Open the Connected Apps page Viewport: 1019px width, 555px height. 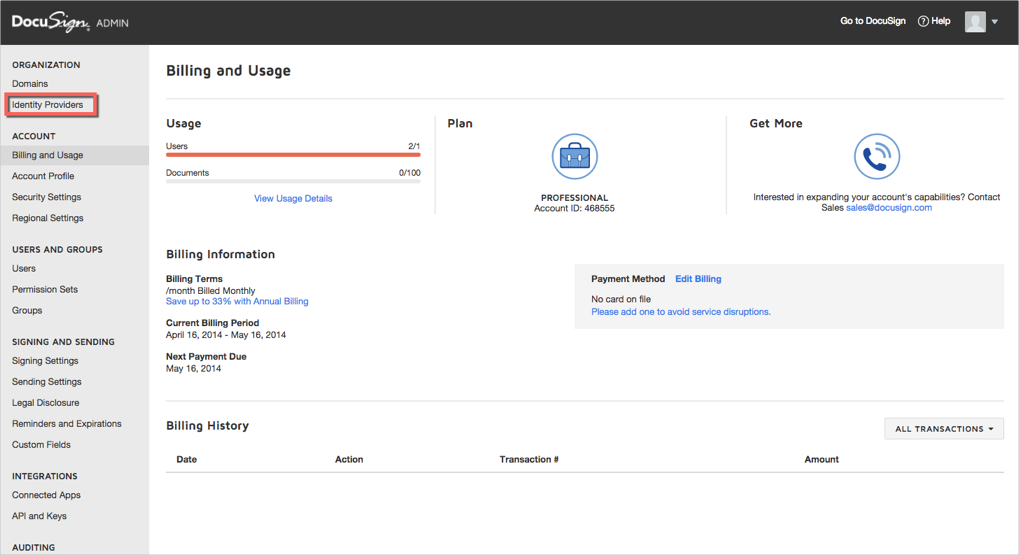46,495
